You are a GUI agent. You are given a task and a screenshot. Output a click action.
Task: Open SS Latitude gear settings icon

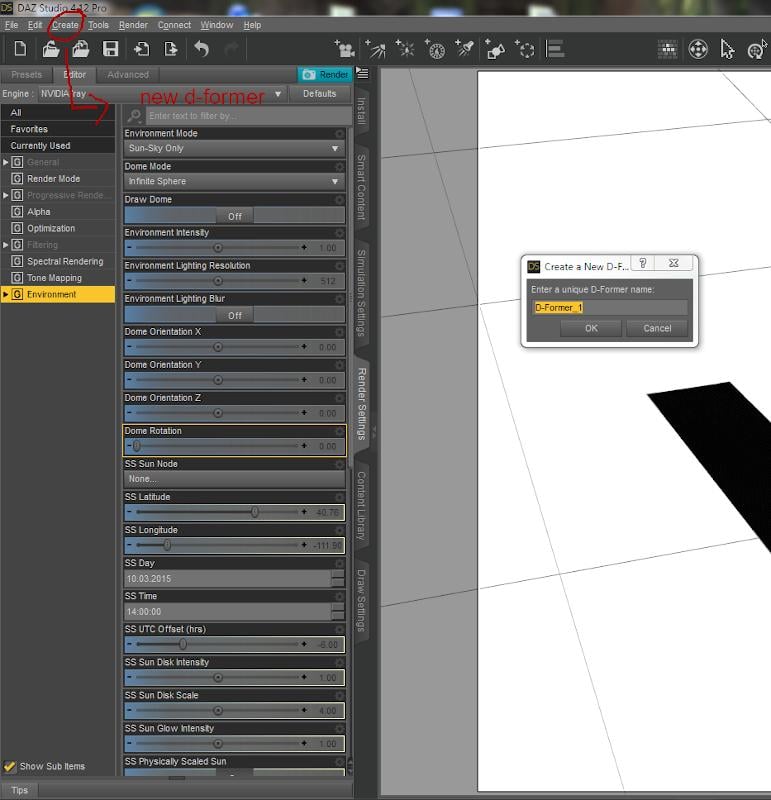click(339, 497)
